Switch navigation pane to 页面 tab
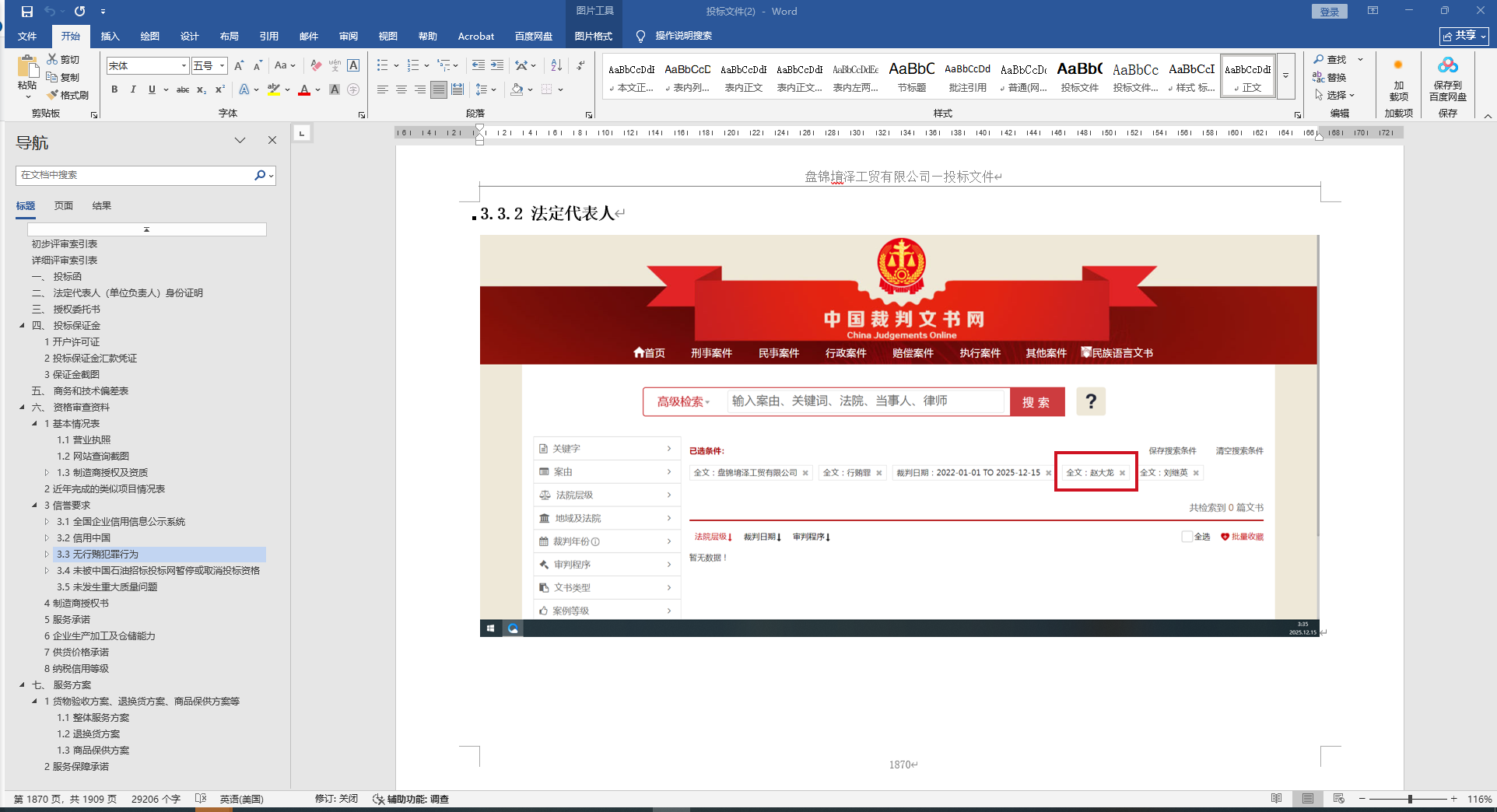The image size is (1497, 812). point(64,205)
